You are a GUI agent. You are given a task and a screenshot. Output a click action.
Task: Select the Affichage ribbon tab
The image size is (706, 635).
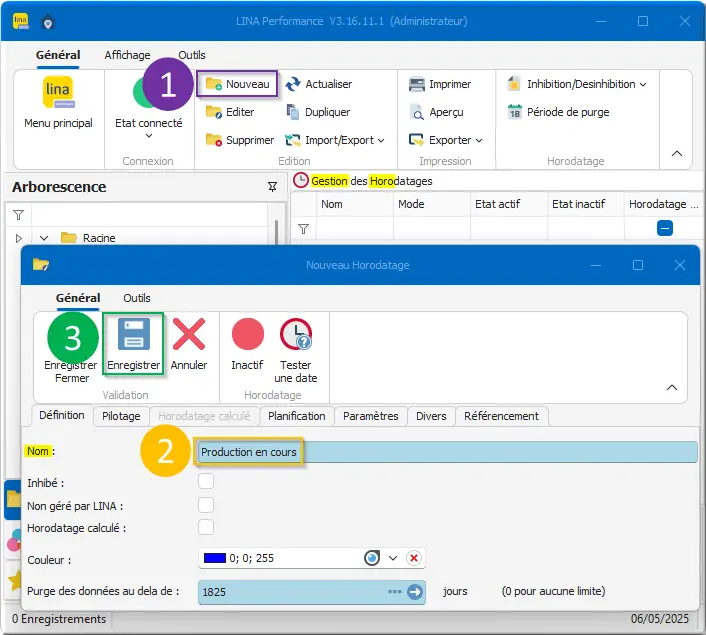127,55
